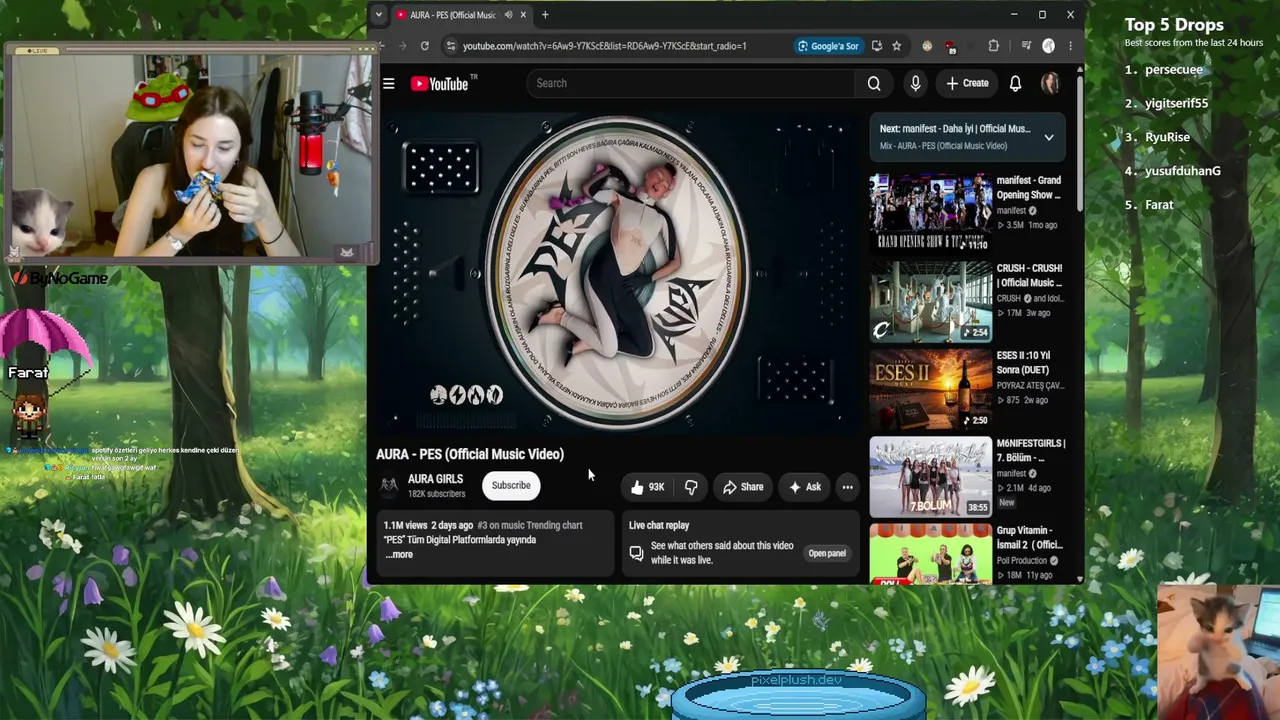Dislike the video with thumbs down
The height and width of the screenshot is (720, 1280).
tap(691, 487)
